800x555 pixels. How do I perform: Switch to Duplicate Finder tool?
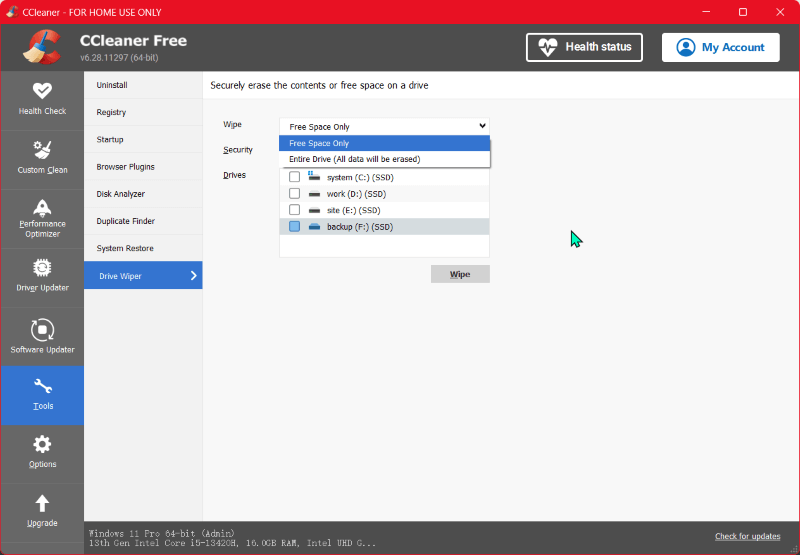pyautogui.click(x=125, y=221)
